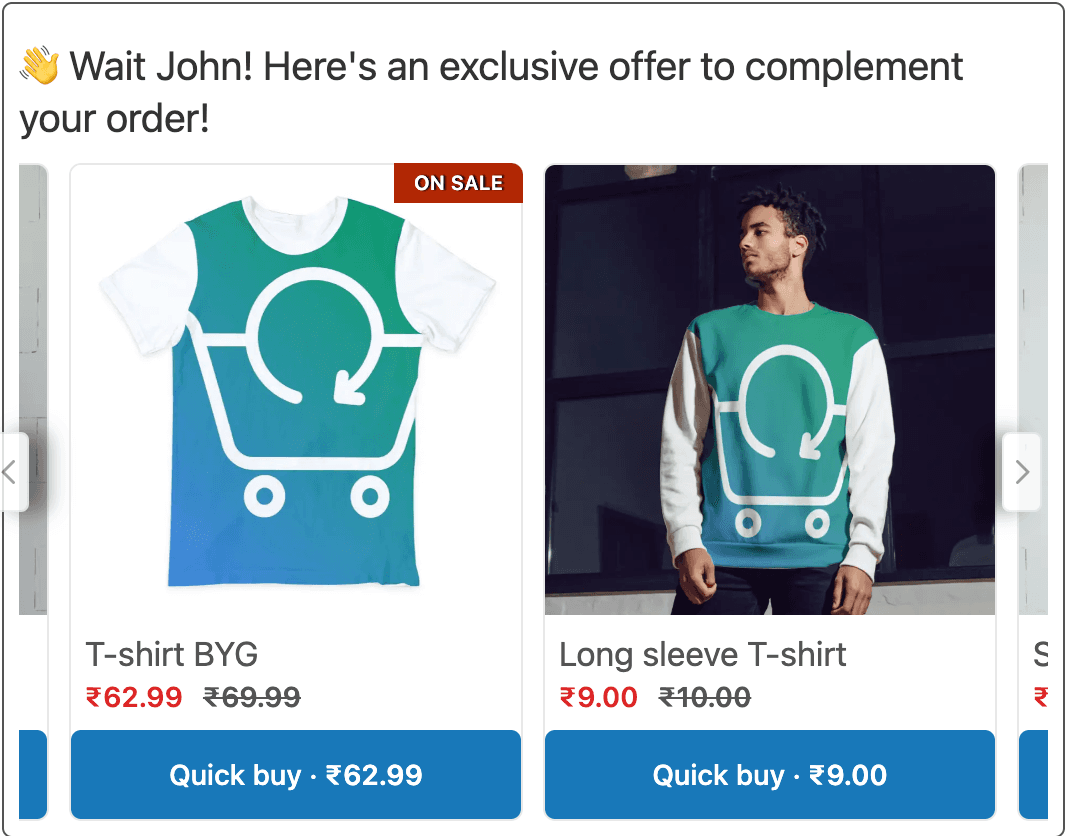This screenshot has width=1066, height=836.
Task: Click the waving hand emoji
Action: click(40, 68)
